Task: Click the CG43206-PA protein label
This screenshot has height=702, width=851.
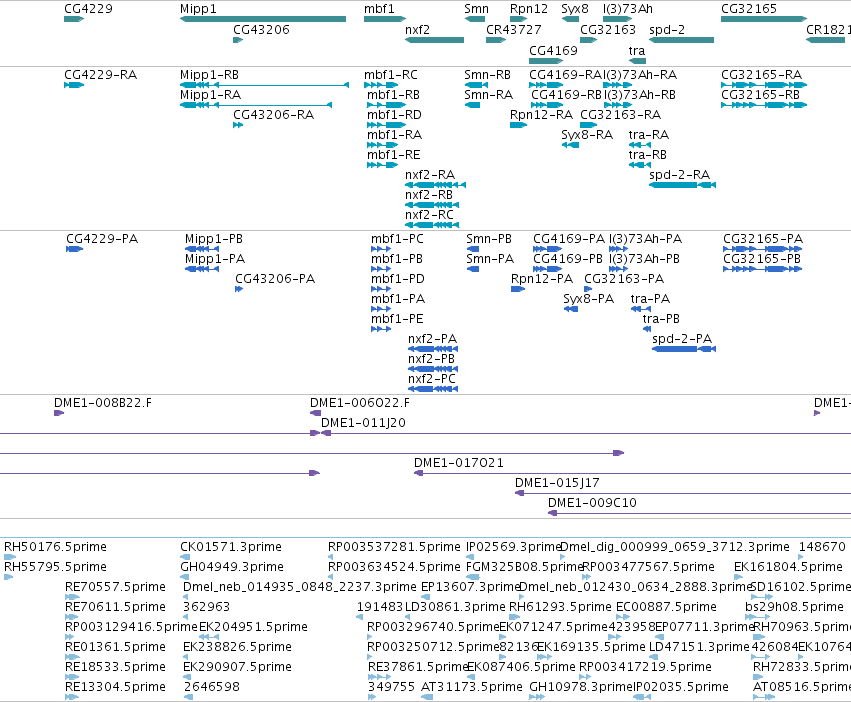Action: [275, 279]
